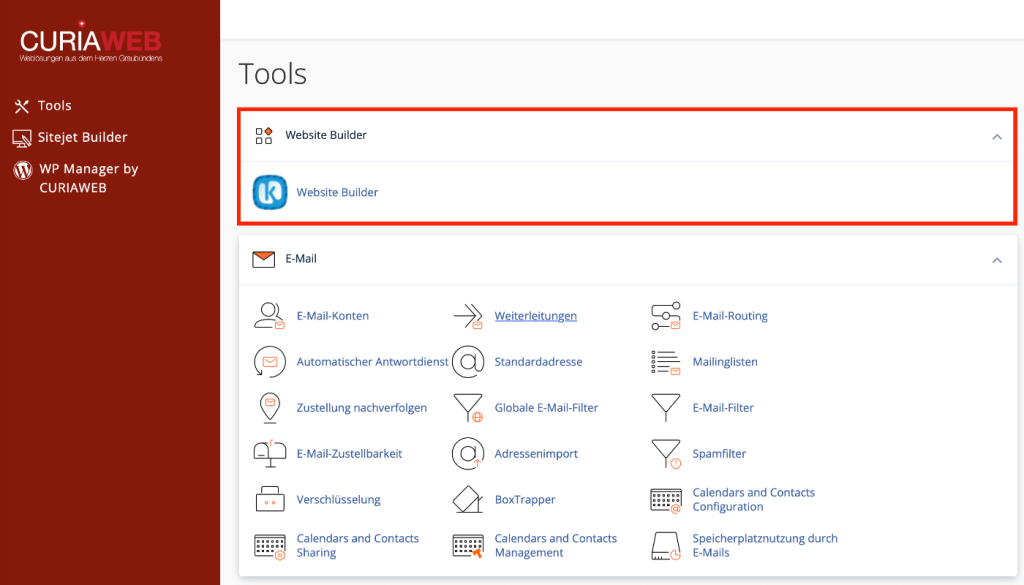
Task: Open E-Mail-Zustellbarkeit link
Action: point(349,454)
